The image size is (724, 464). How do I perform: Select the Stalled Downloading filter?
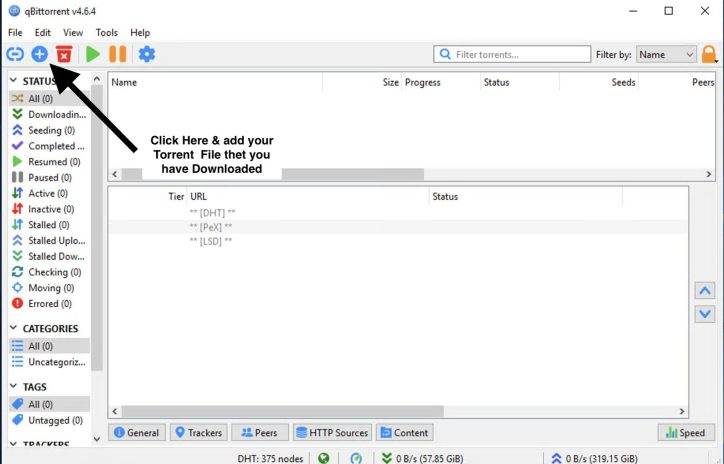(49, 256)
